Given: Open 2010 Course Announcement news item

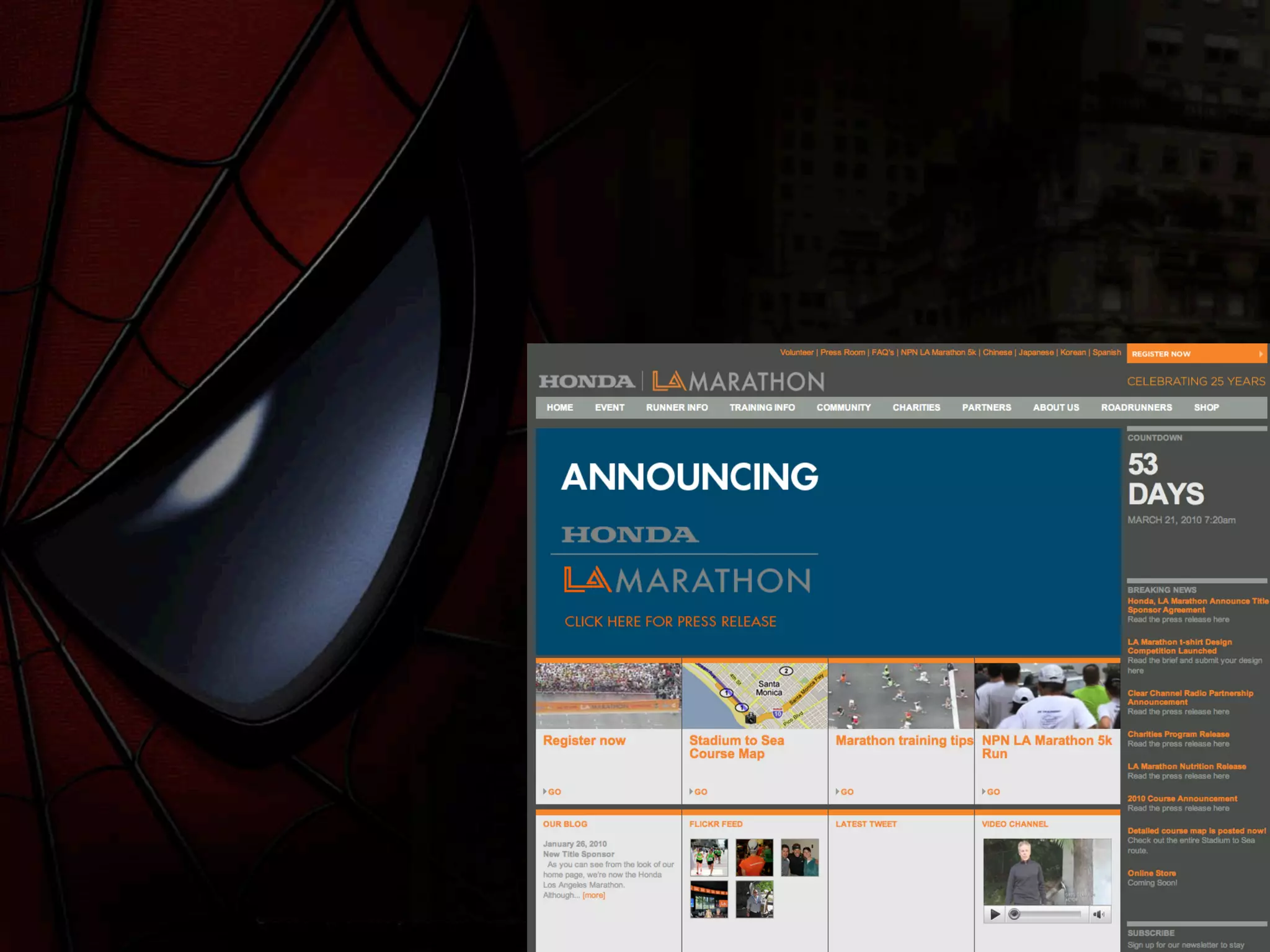Looking at the screenshot, I should 1182,798.
